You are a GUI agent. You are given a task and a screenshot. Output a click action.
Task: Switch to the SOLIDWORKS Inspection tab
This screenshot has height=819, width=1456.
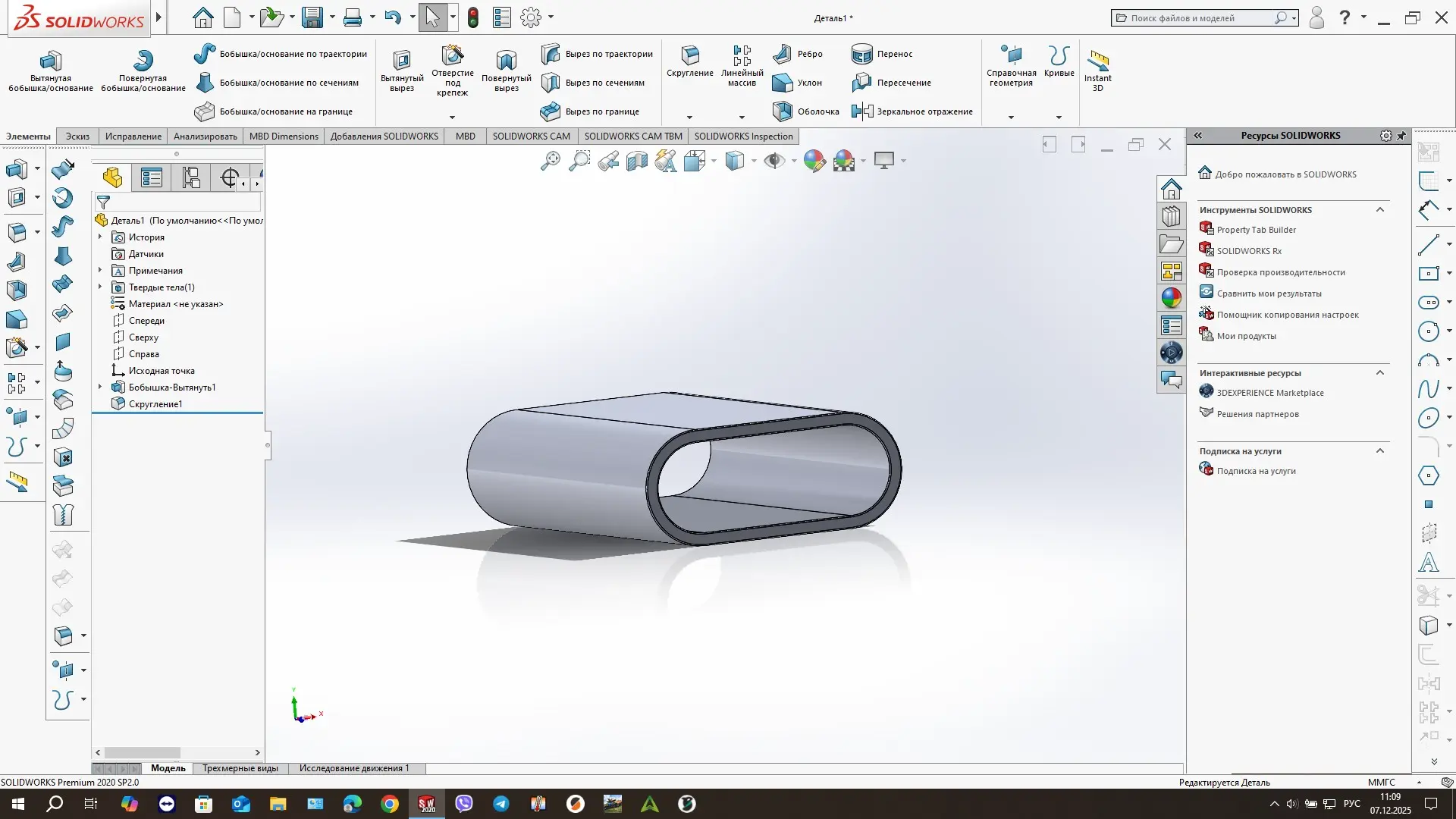(743, 136)
